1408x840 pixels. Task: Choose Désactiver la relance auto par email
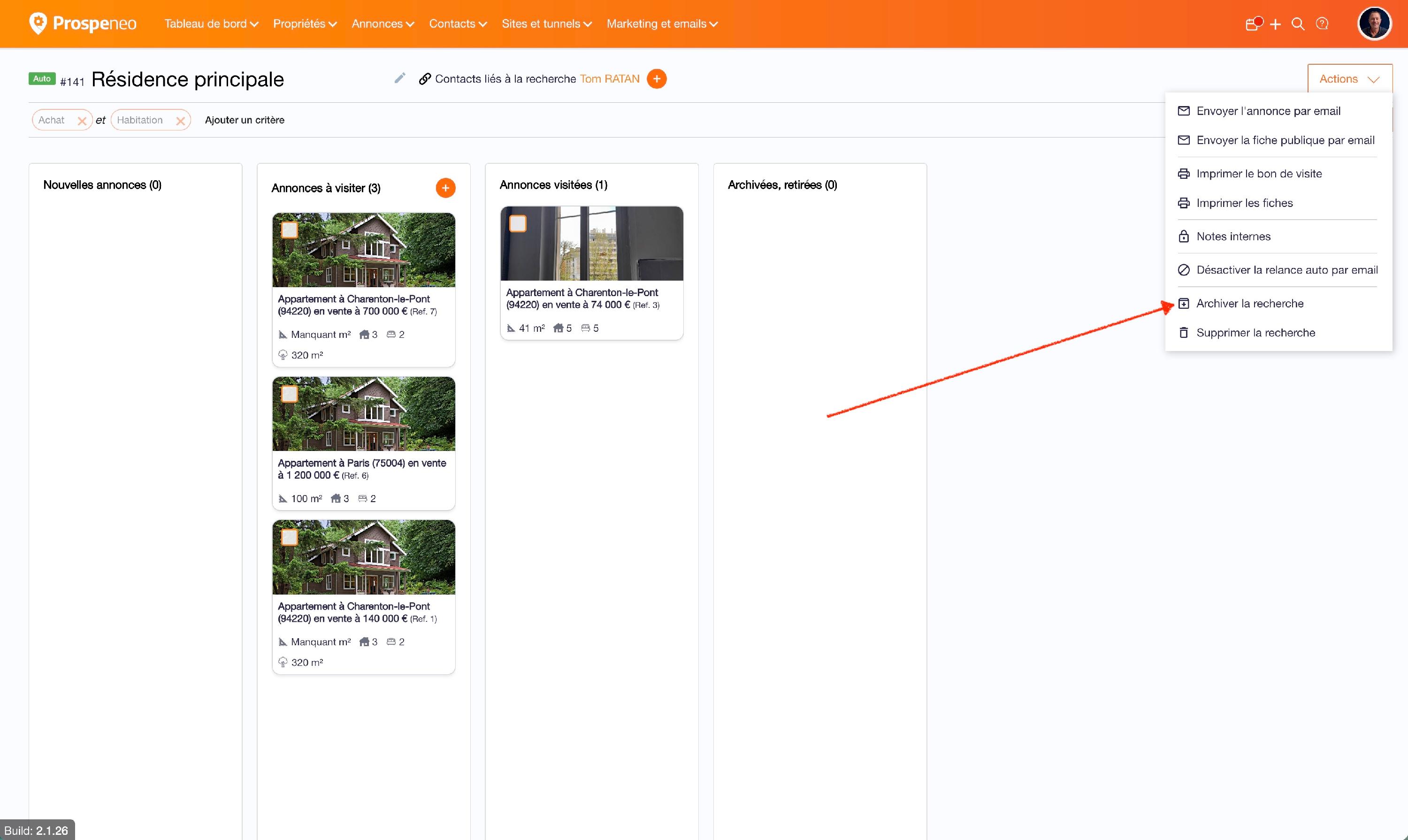click(x=1278, y=270)
